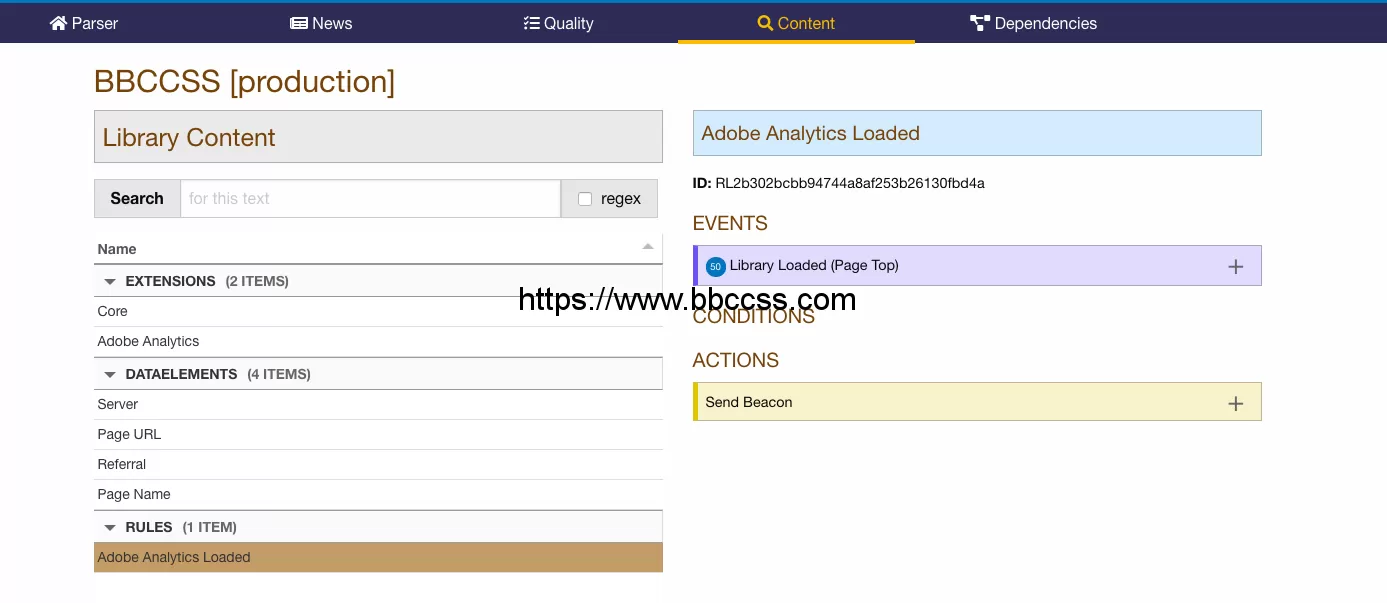Click the Send Beacon action label
The image size is (1387, 603).
click(x=749, y=402)
